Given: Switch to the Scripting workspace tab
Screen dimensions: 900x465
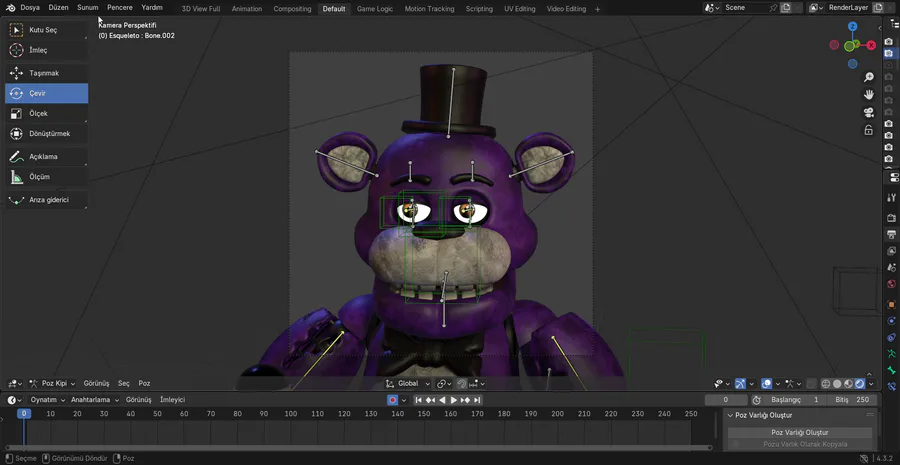Looking at the screenshot, I should 479,9.
